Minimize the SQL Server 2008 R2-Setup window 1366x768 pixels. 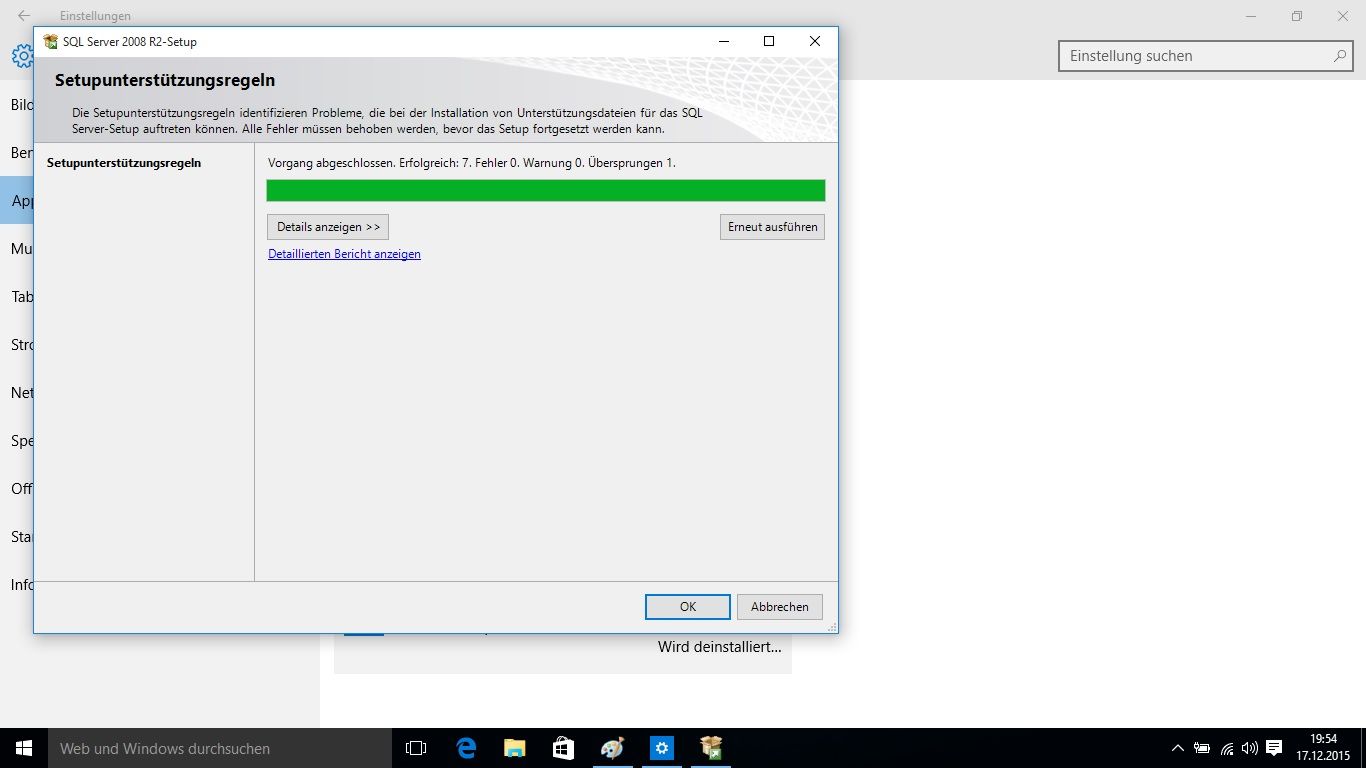(x=723, y=42)
